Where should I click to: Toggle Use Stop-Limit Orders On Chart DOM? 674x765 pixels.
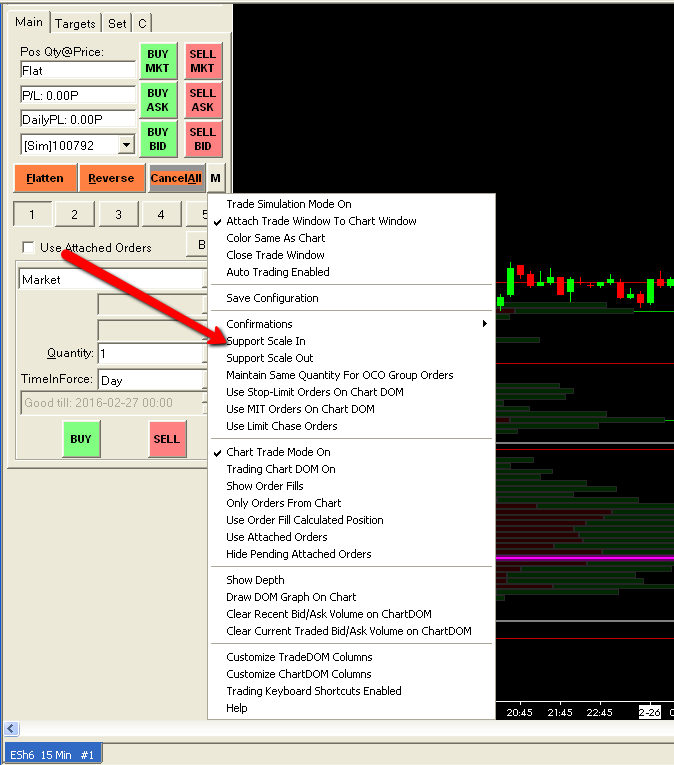351,392
